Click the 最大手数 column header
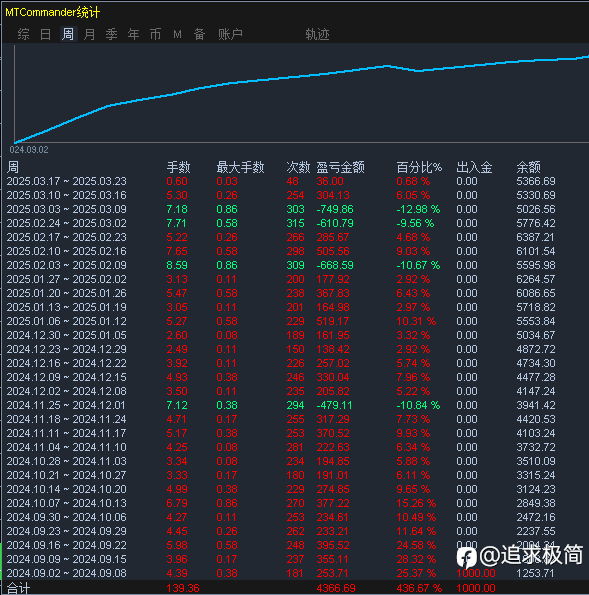 240,167
